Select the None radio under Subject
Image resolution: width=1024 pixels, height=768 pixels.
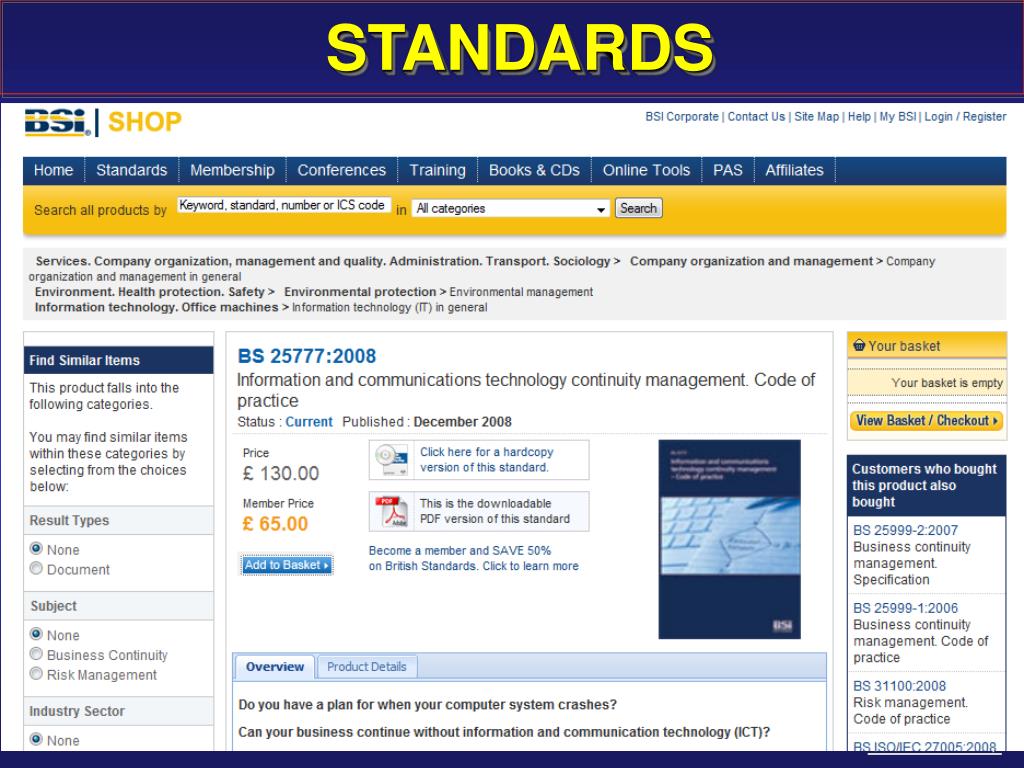(36, 634)
